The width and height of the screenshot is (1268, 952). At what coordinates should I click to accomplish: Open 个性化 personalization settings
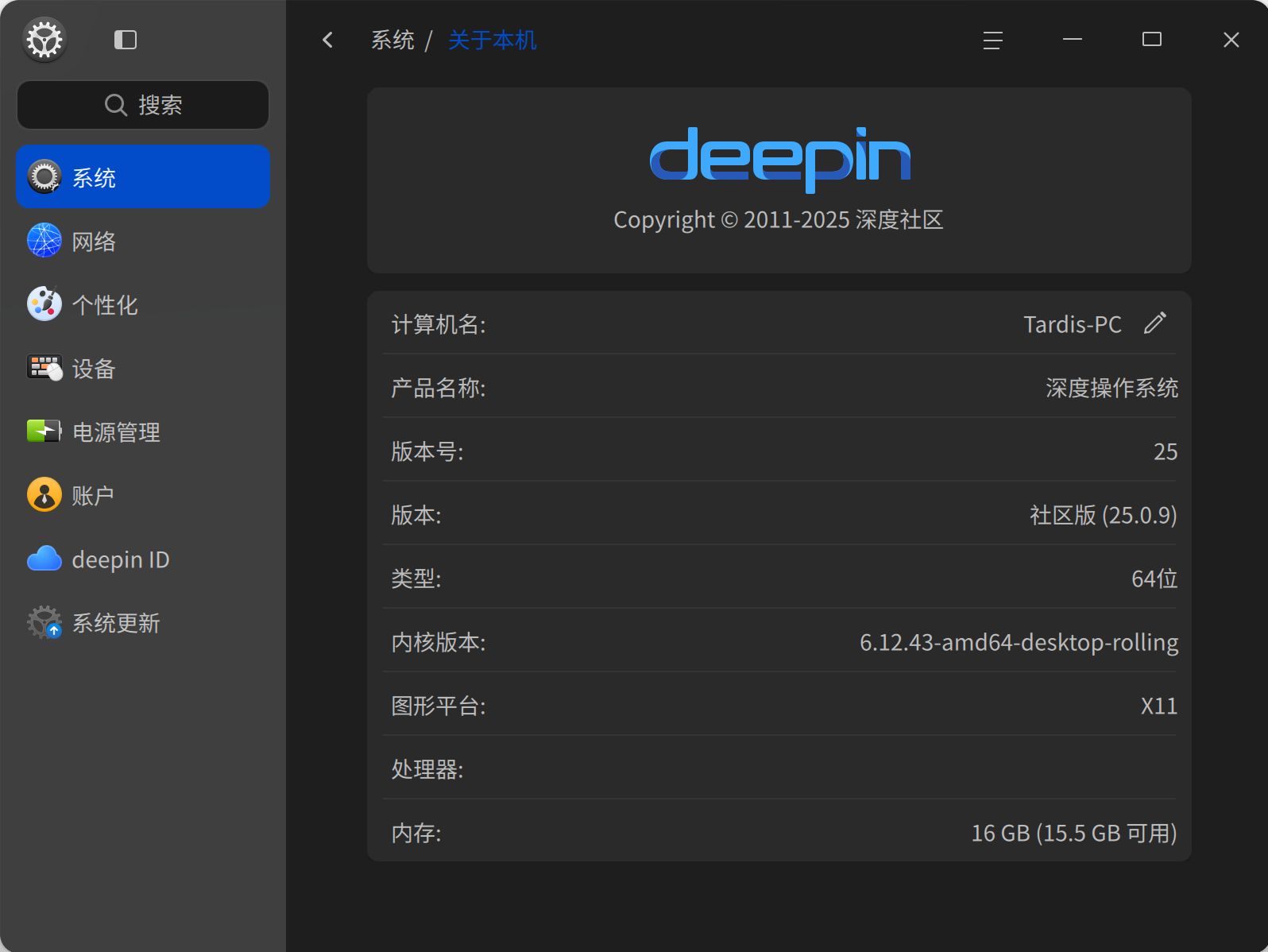pos(143,304)
